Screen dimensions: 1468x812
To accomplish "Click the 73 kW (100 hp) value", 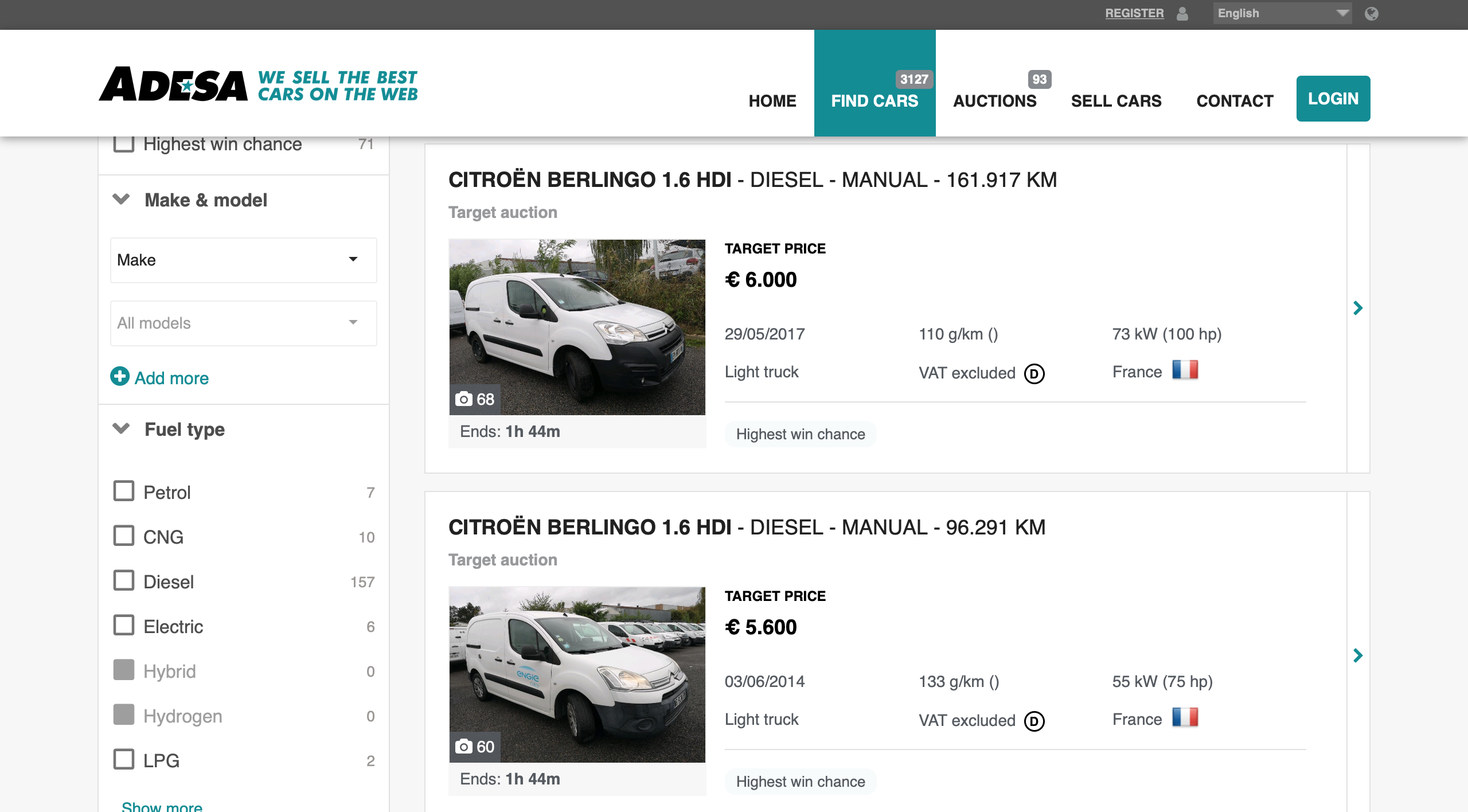I will click(1167, 334).
